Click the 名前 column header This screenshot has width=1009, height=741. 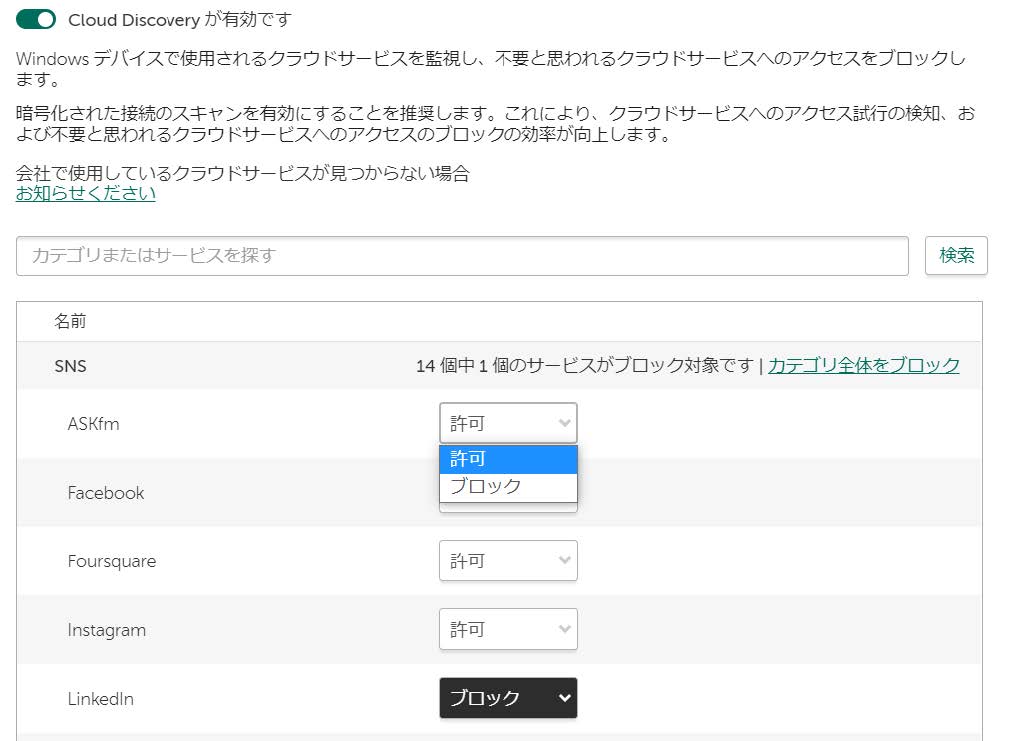pyautogui.click(x=70, y=321)
